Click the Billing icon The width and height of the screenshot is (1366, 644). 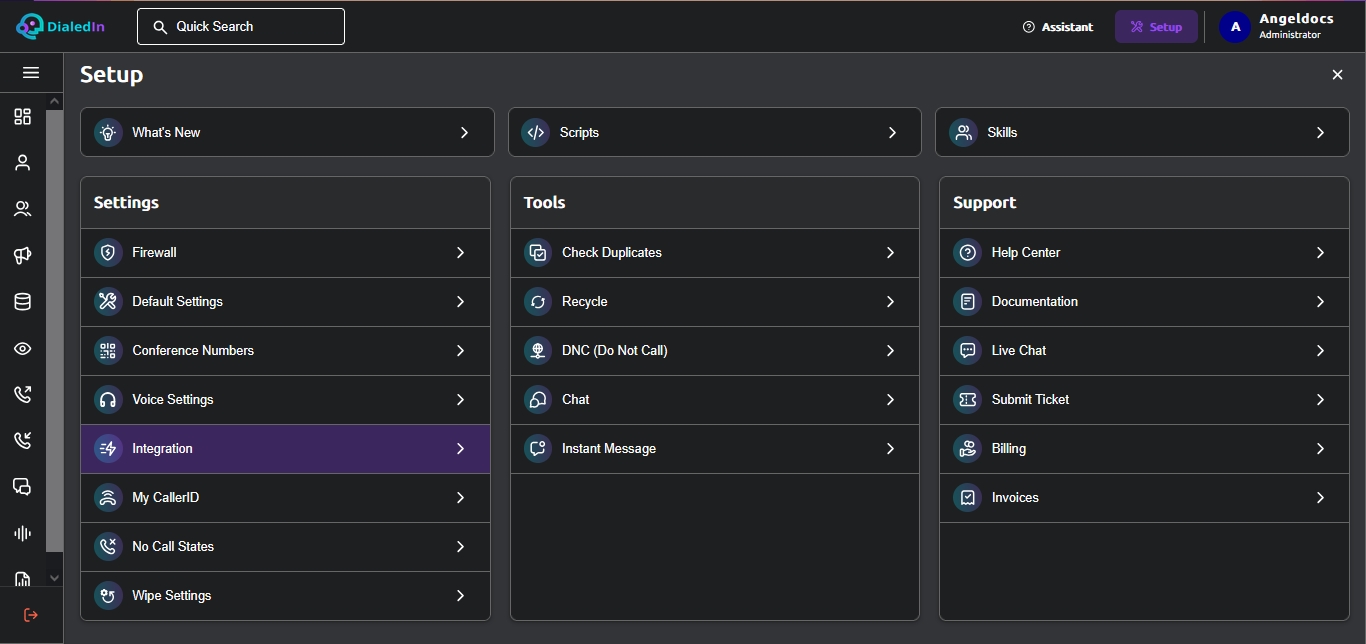[967, 449]
